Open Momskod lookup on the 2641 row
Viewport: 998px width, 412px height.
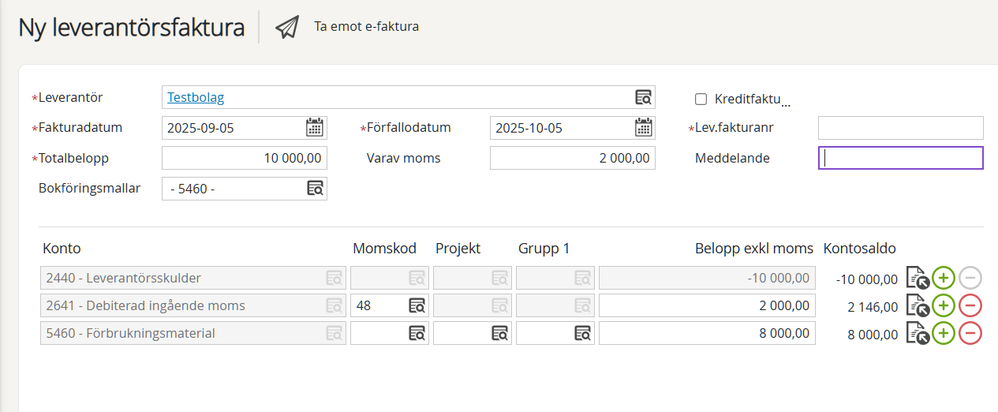click(417, 306)
